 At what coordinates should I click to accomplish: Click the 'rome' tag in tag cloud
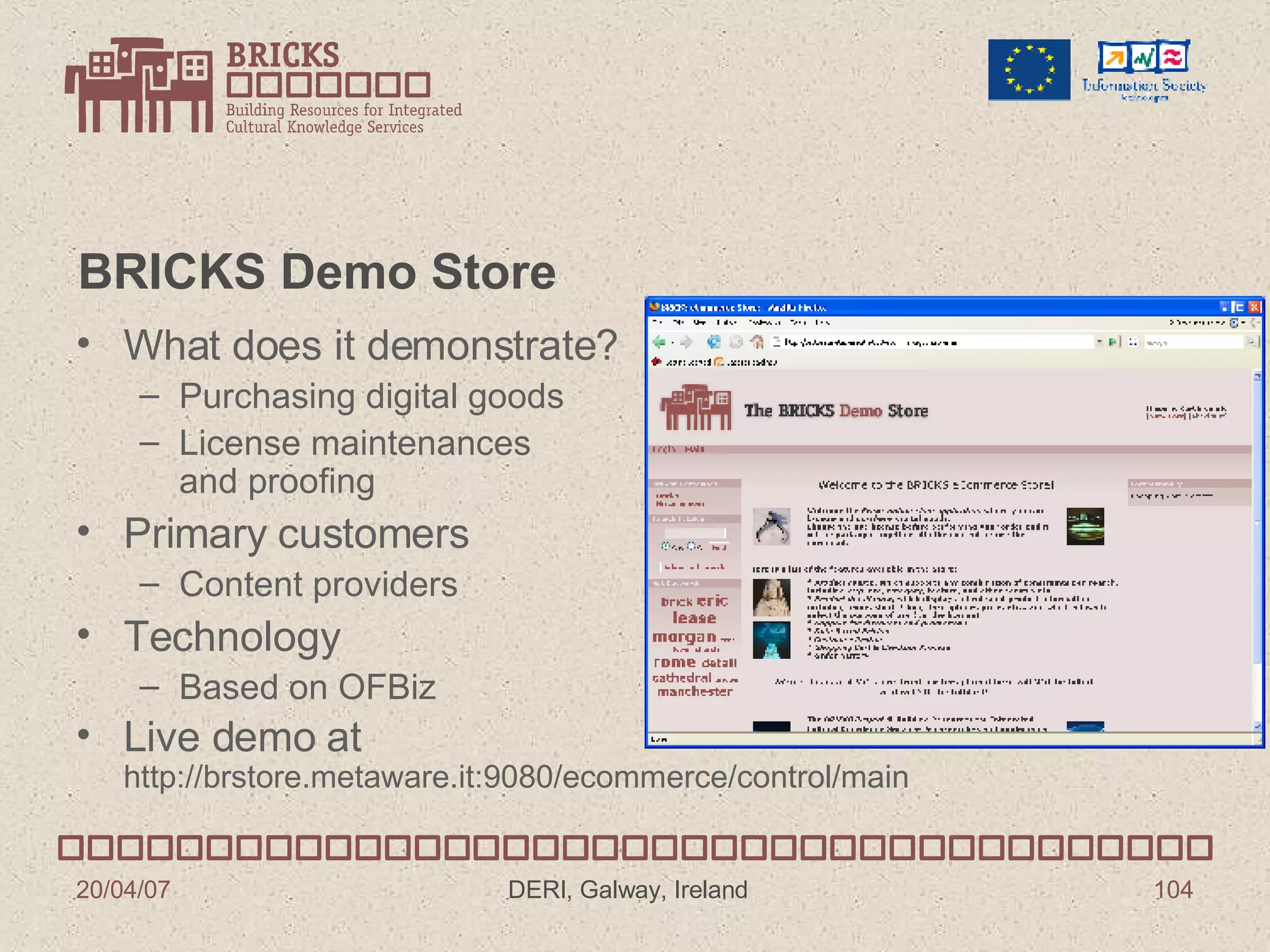pyautogui.click(x=675, y=662)
